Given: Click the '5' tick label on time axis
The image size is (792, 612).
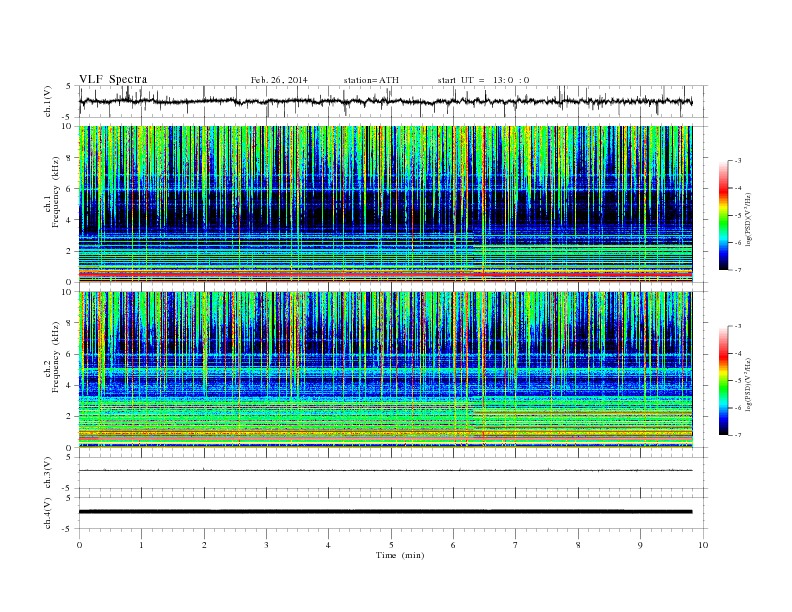Looking at the screenshot, I should coord(391,545).
